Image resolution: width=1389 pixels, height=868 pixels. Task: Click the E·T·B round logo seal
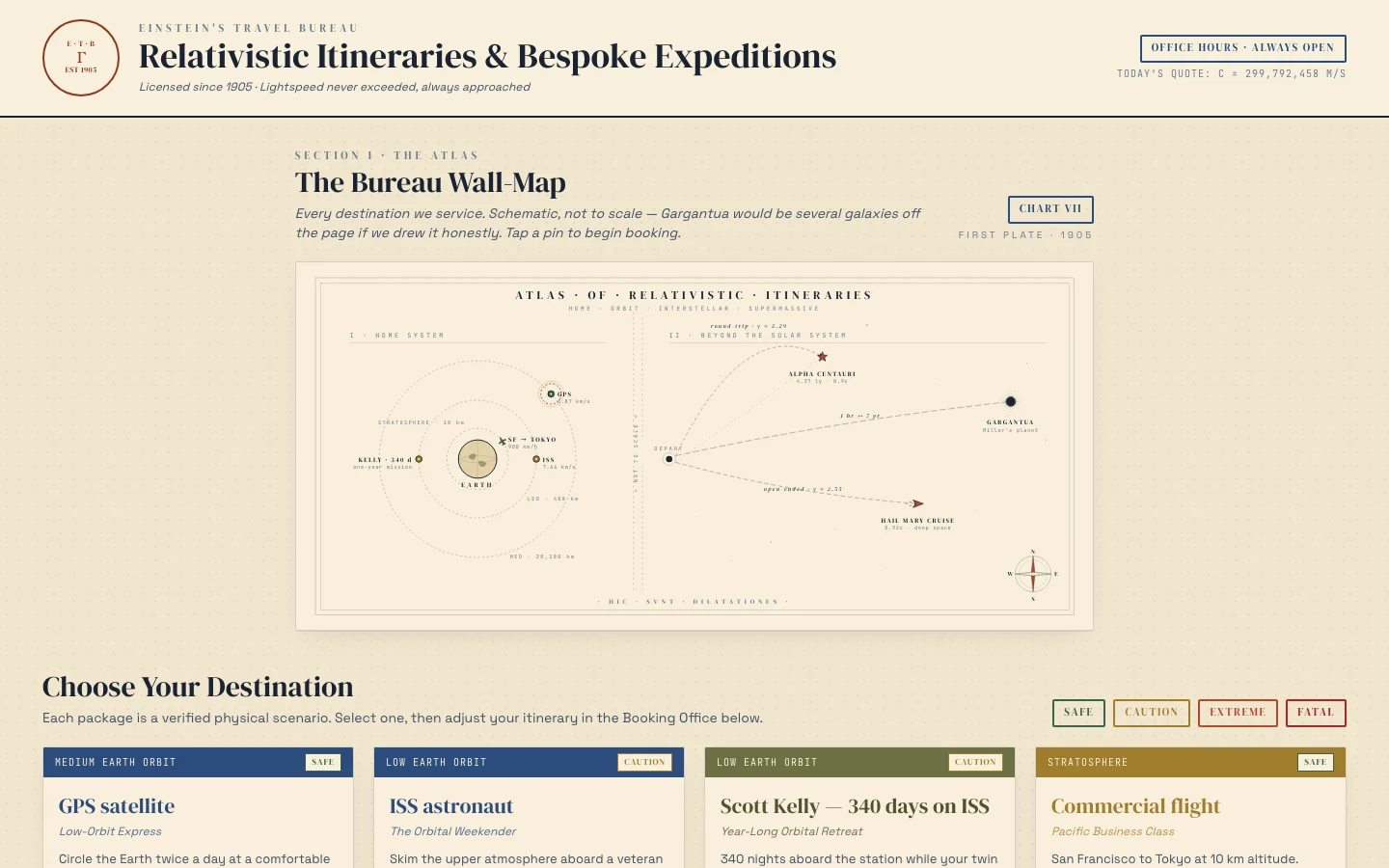[81, 58]
